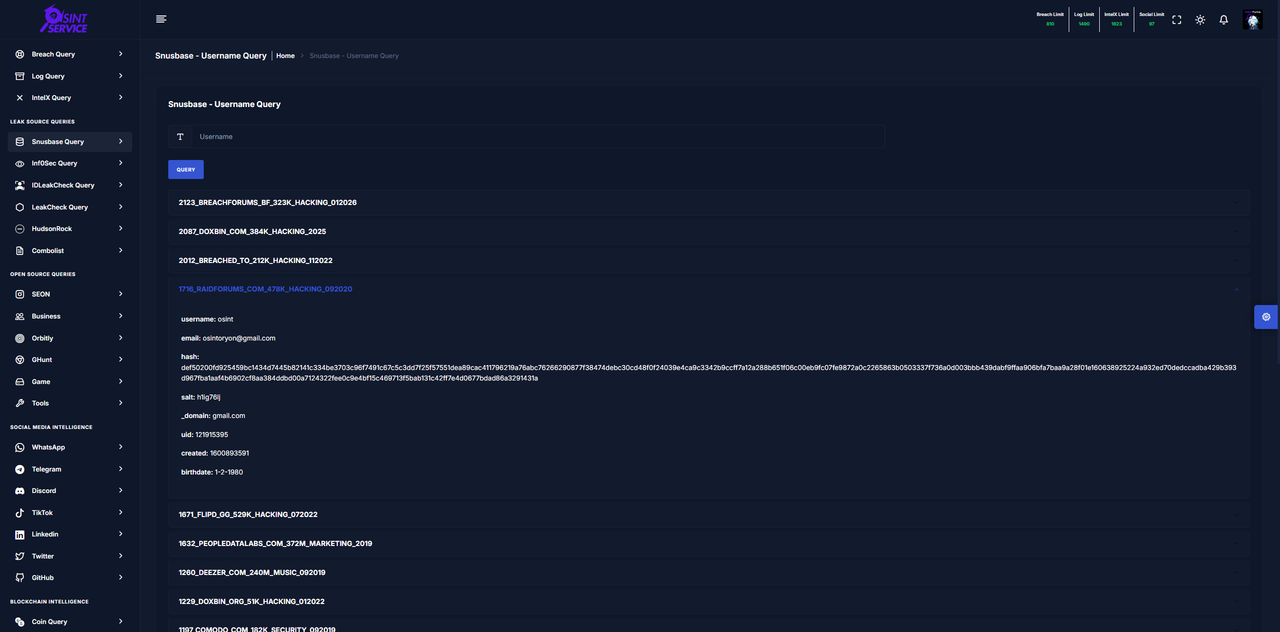Click the Business sidebar icon
This screenshot has height=632, width=1280.
tap(20, 316)
